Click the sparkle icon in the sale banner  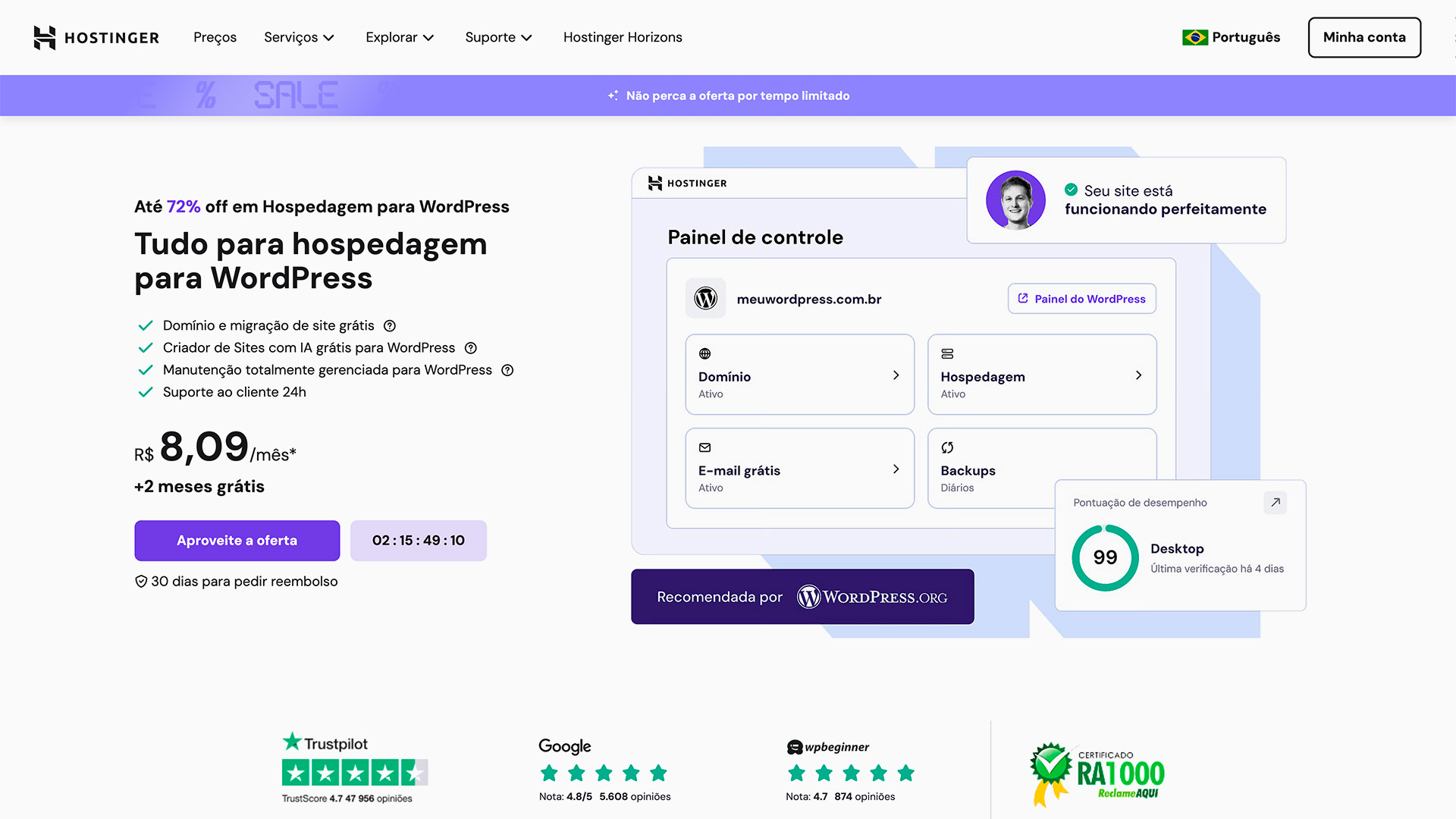(x=613, y=96)
